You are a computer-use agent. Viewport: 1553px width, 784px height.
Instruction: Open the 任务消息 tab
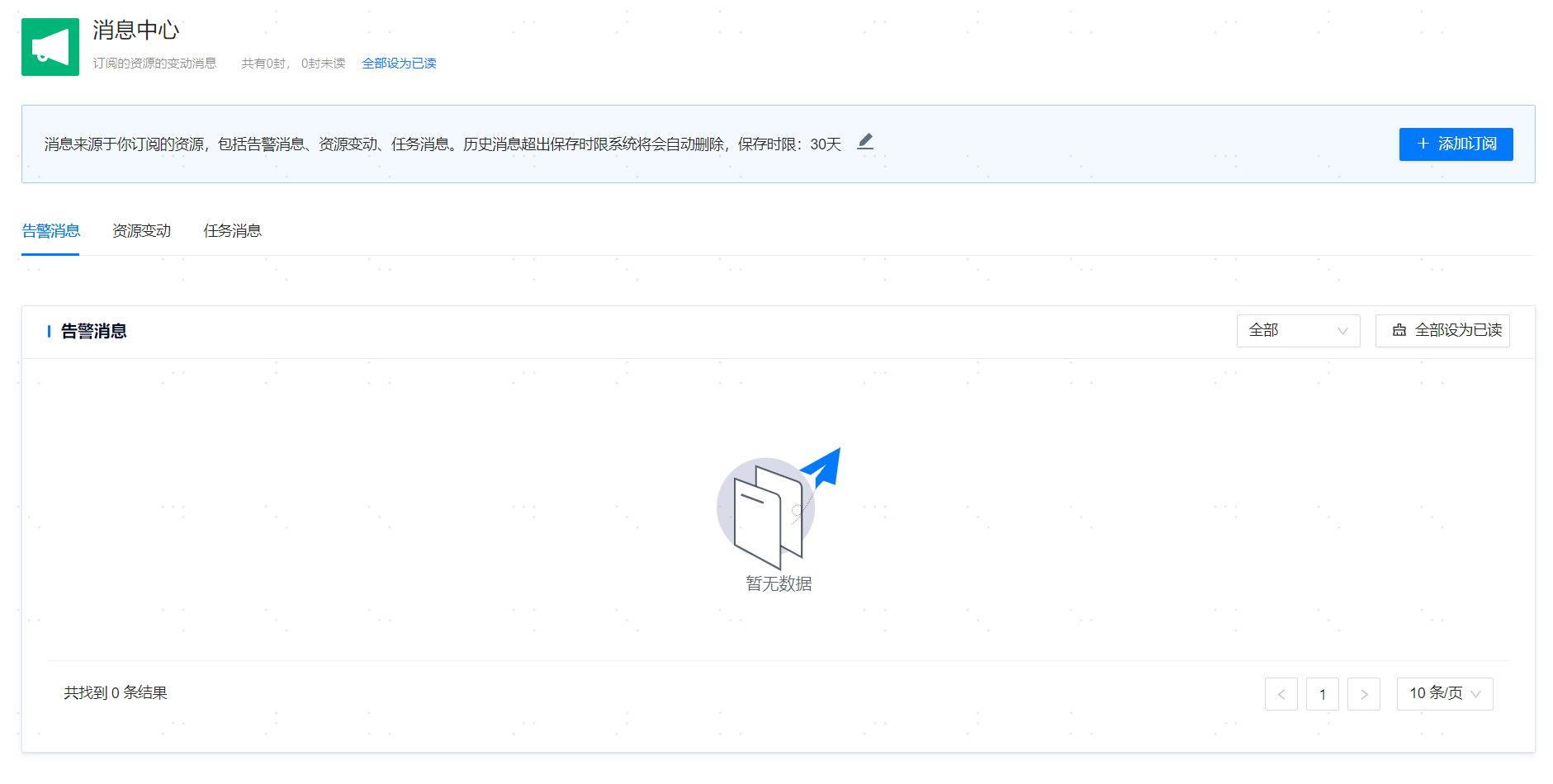pos(232,231)
